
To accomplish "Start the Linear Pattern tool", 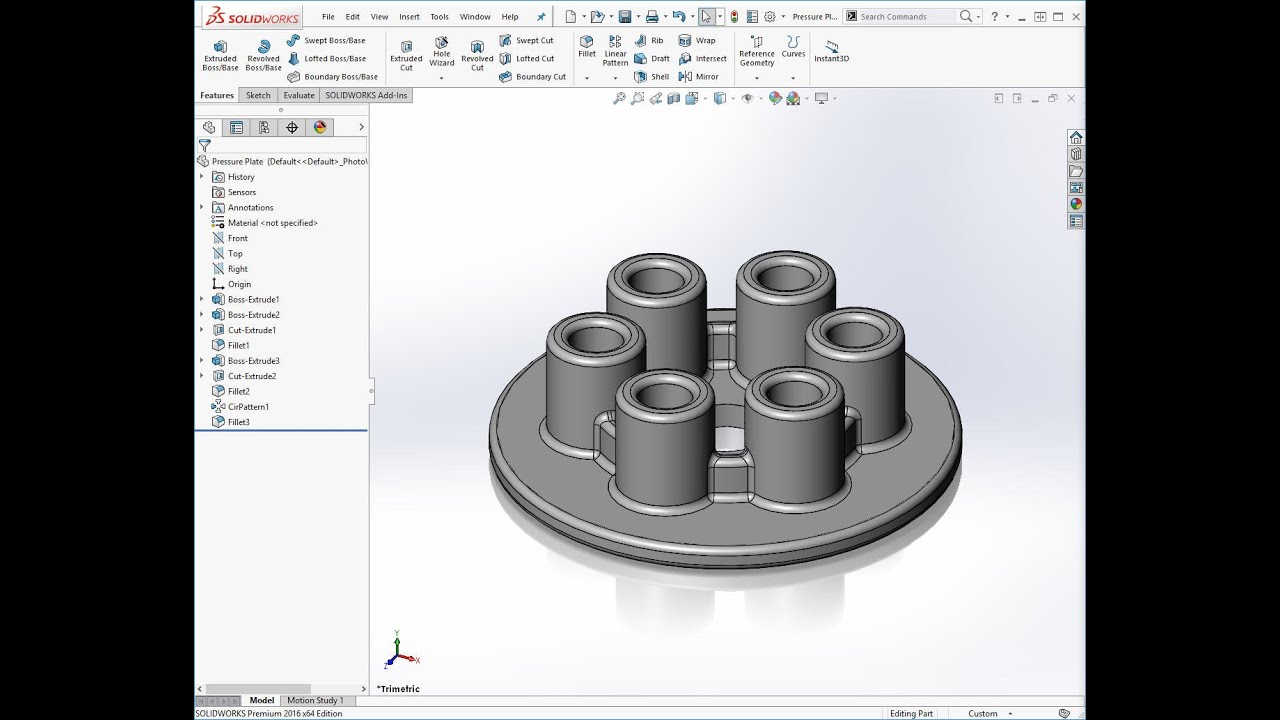I will point(615,51).
